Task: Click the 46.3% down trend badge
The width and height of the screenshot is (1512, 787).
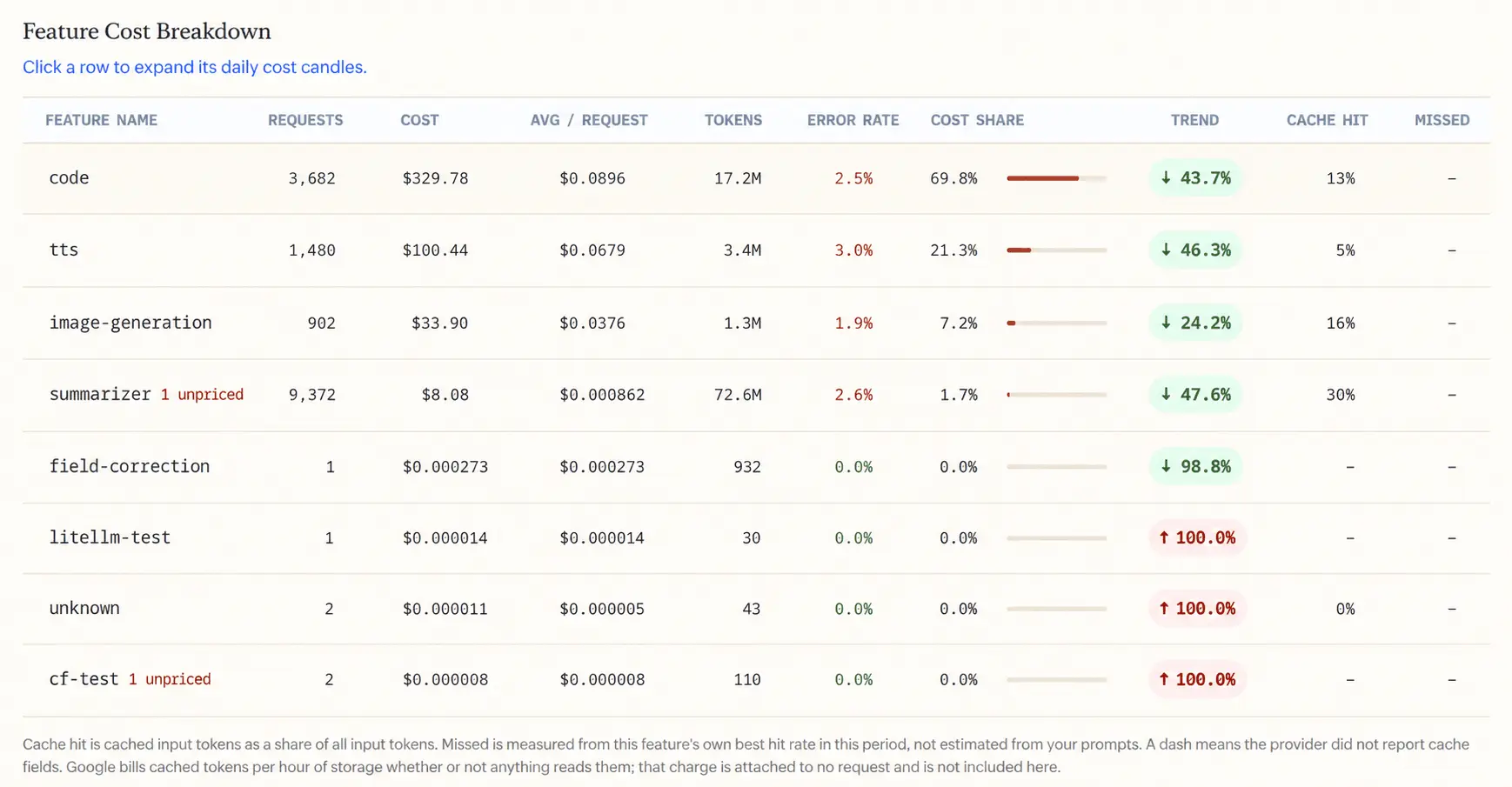Action: 1195,250
